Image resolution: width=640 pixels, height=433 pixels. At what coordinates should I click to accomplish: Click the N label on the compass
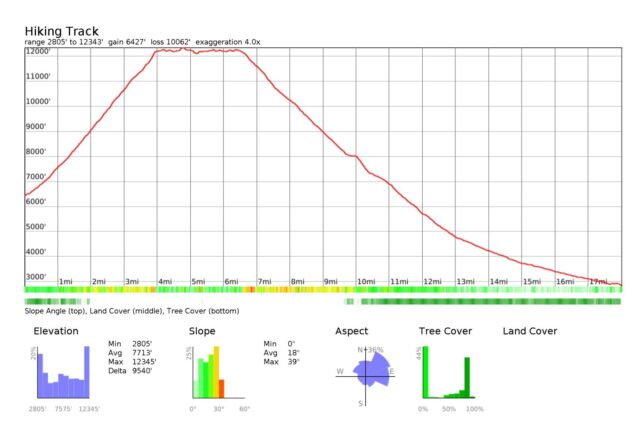[x=364, y=350]
